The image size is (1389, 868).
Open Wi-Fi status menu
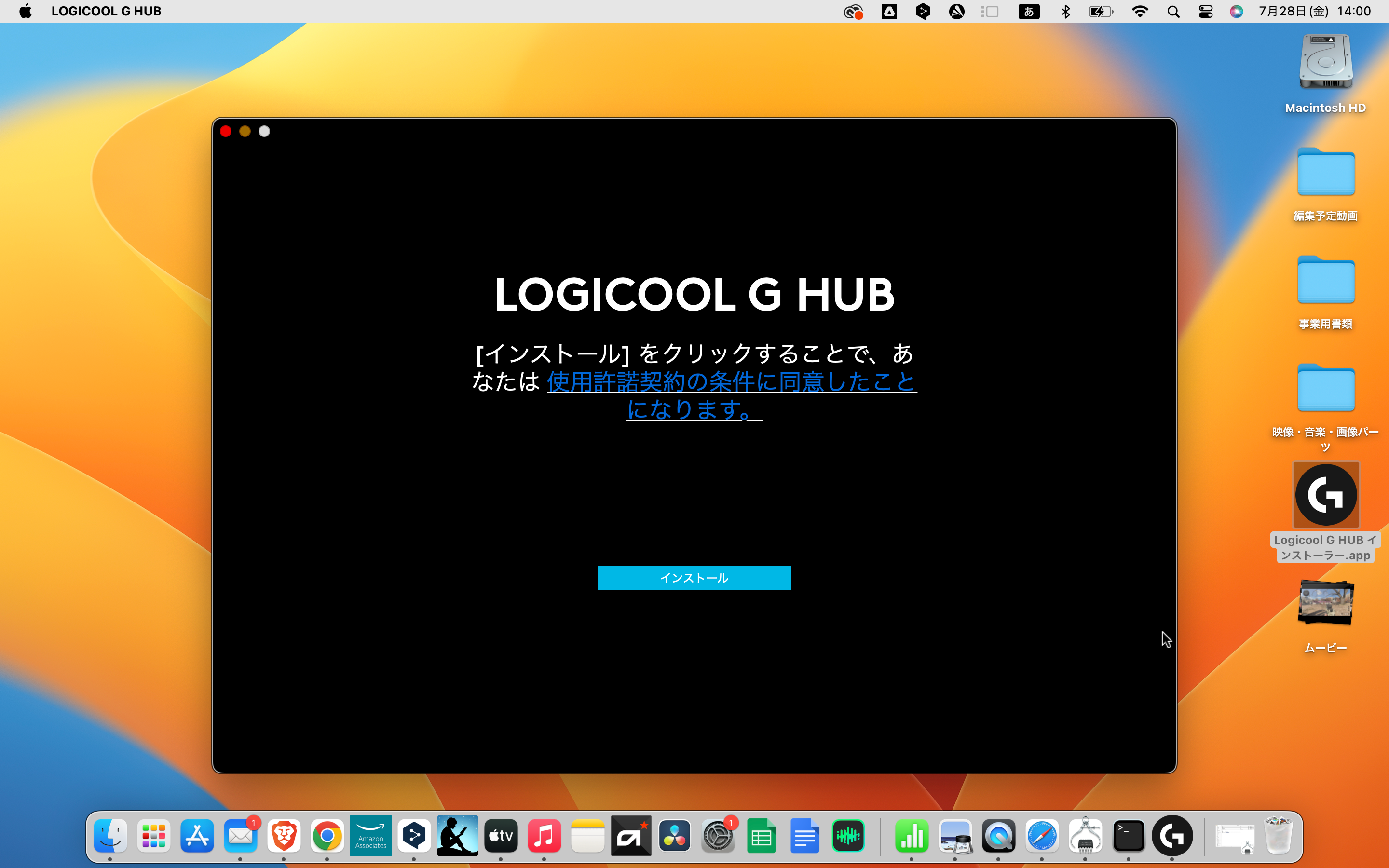(1140, 12)
